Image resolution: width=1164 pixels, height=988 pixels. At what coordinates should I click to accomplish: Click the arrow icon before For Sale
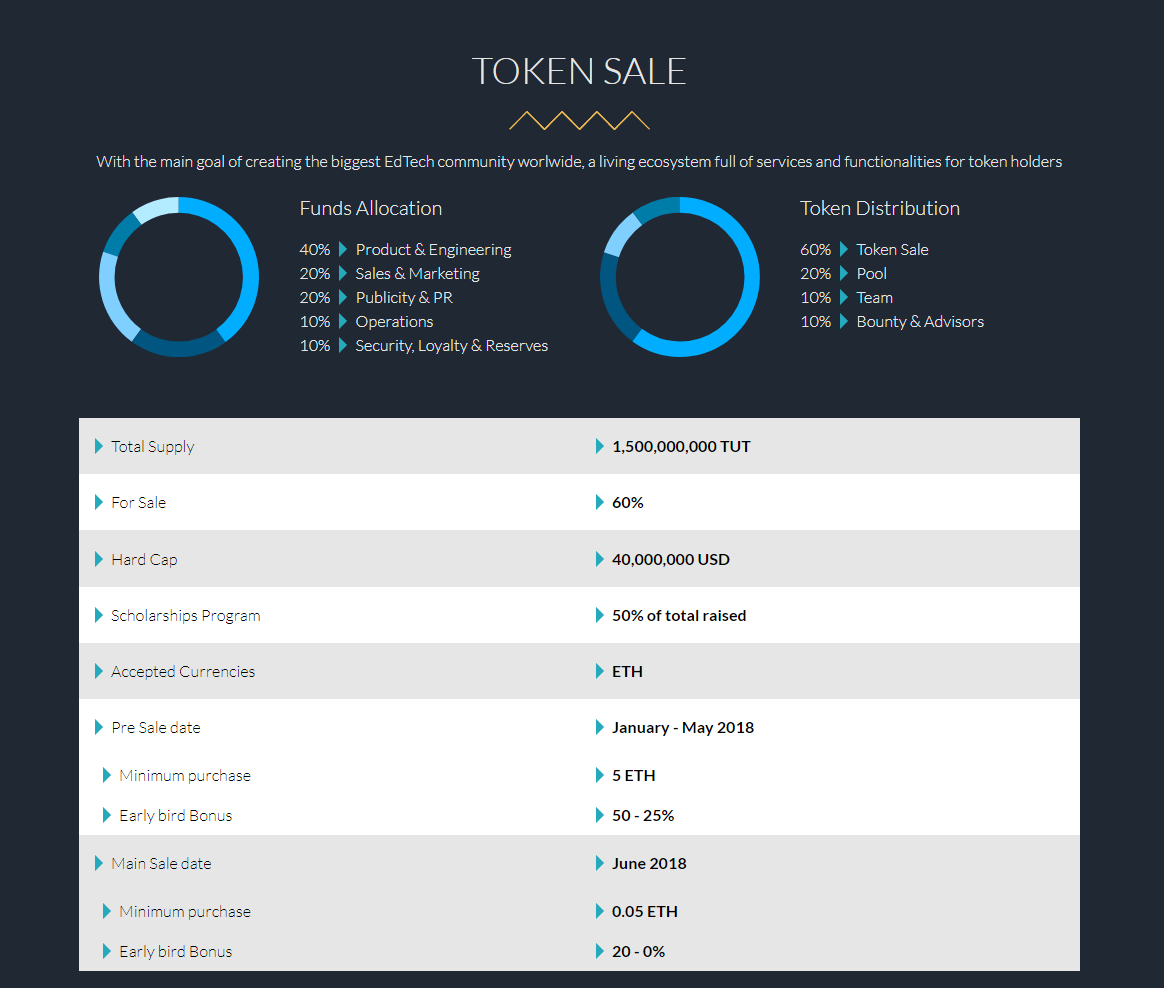tap(99, 503)
